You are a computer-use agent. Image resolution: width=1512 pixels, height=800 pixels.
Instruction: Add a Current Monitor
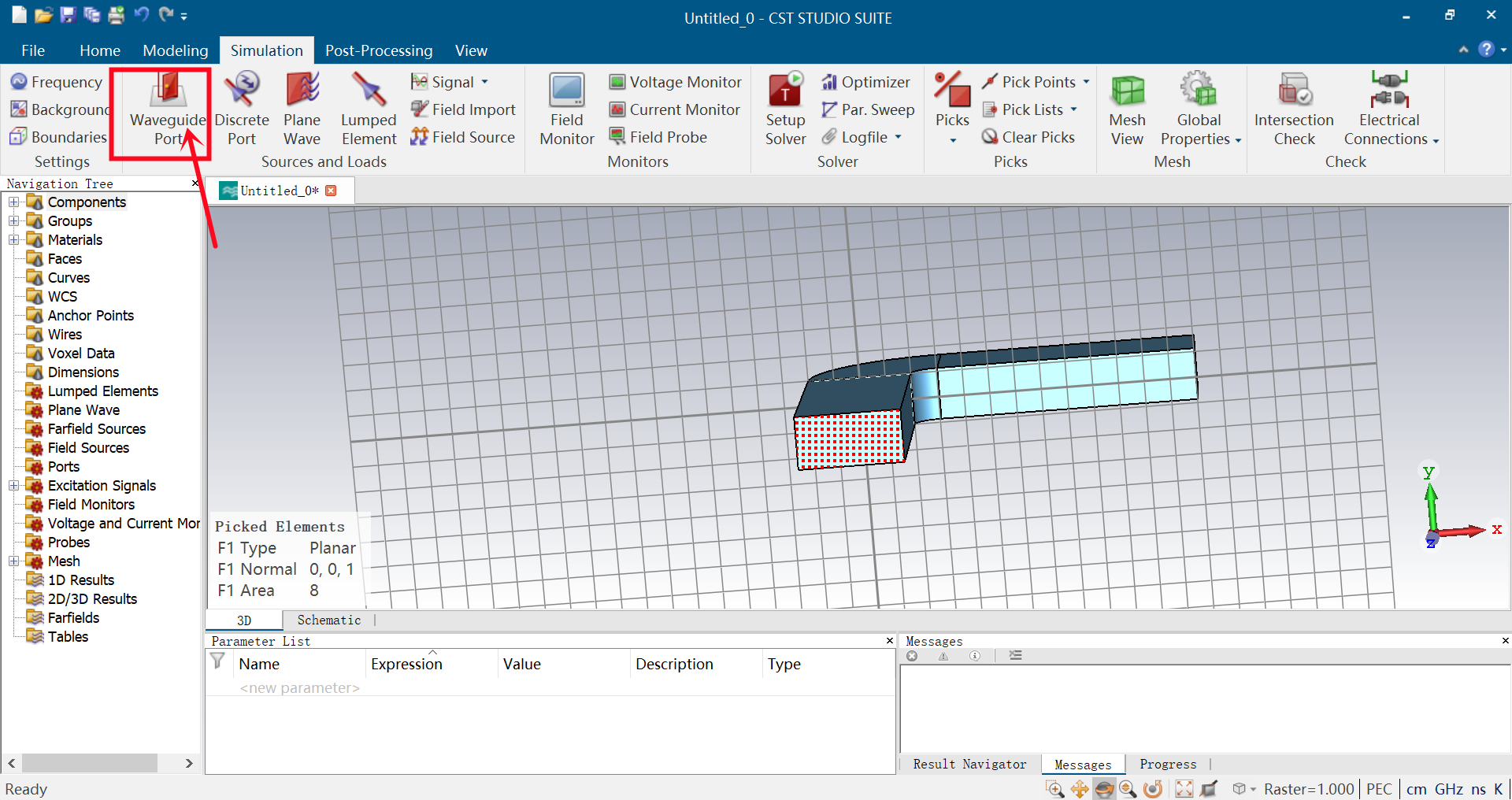coord(675,109)
